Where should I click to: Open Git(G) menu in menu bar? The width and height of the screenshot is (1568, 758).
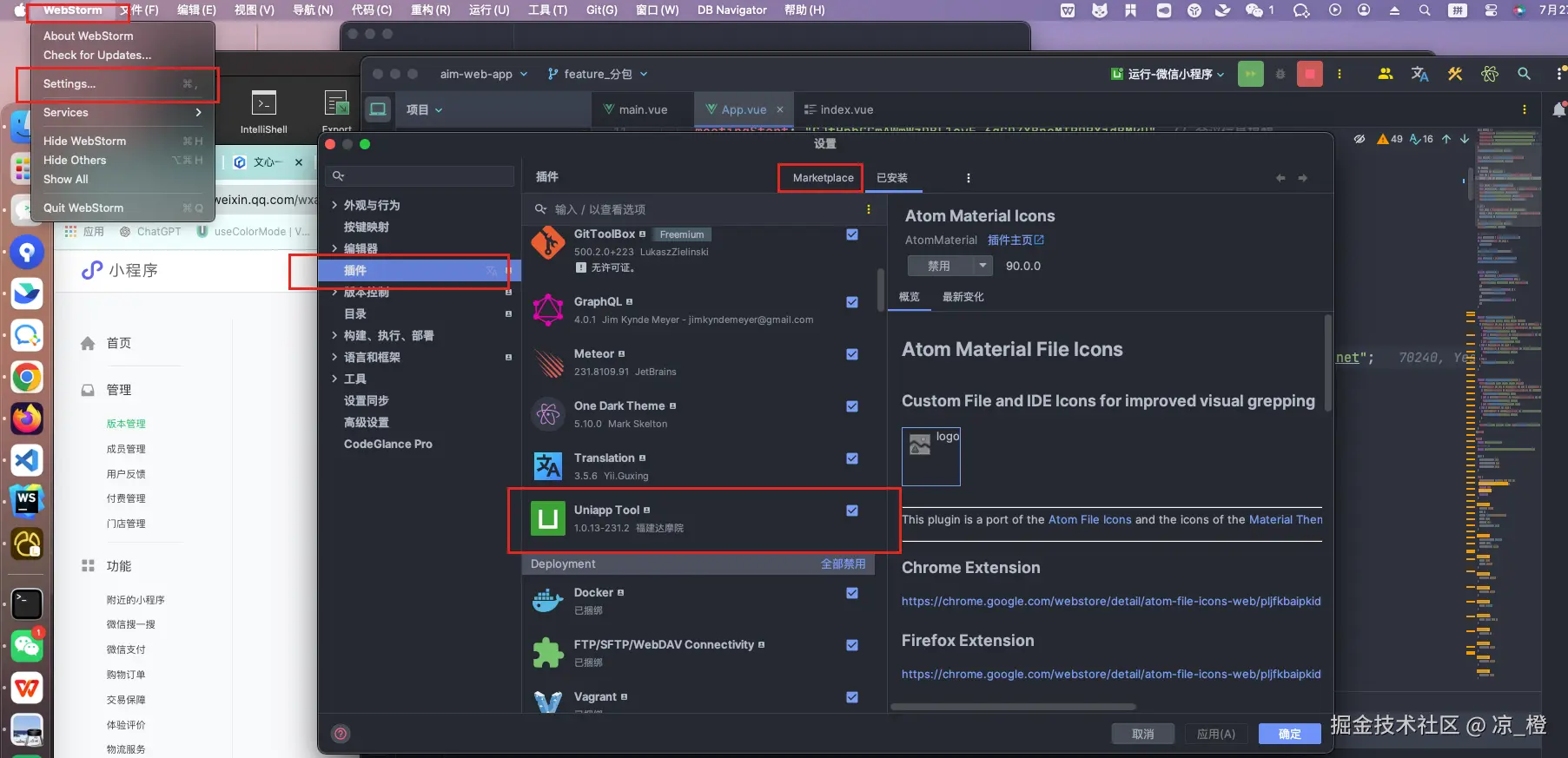(x=601, y=10)
